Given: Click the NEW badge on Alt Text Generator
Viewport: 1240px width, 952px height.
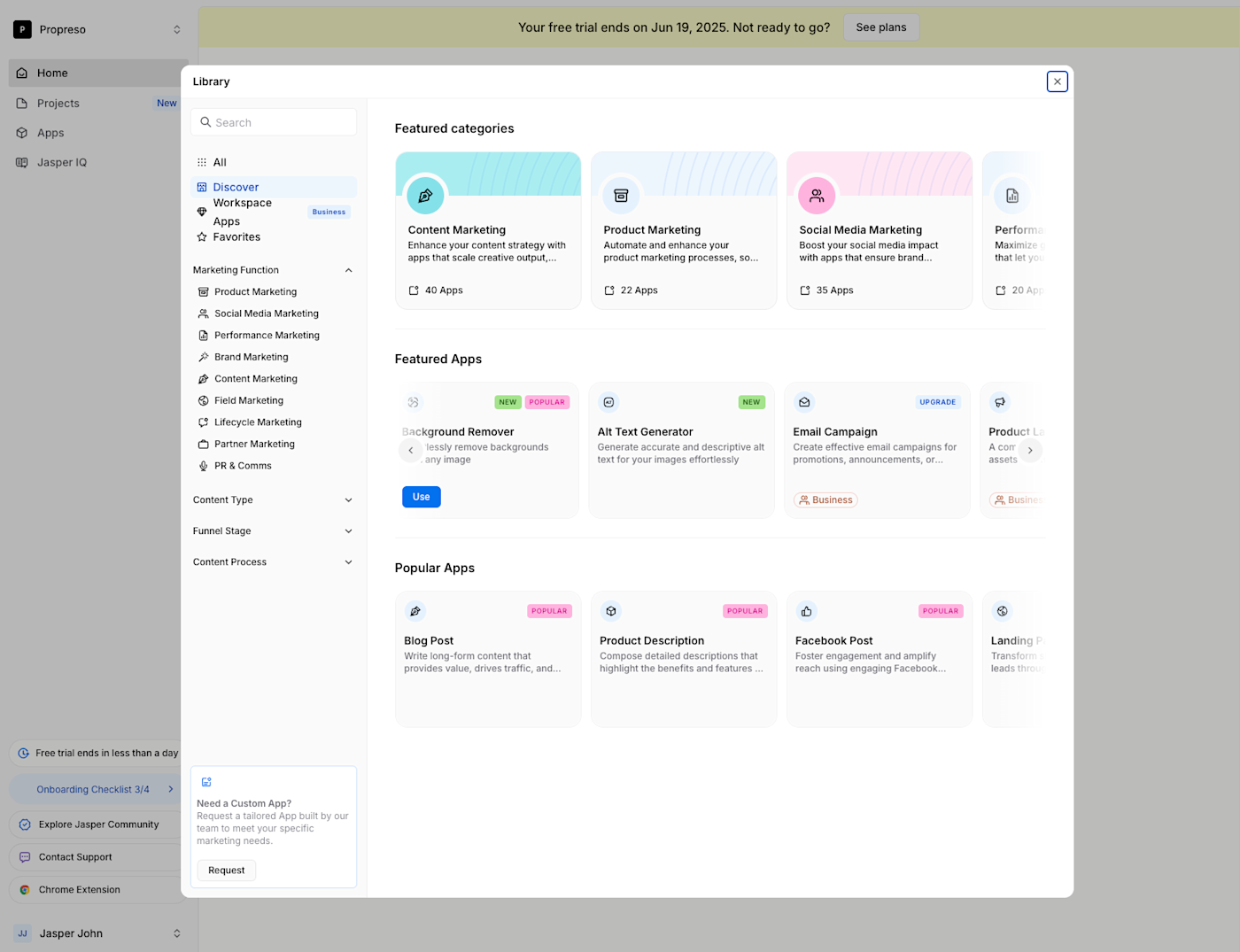Looking at the screenshot, I should click(751, 402).
